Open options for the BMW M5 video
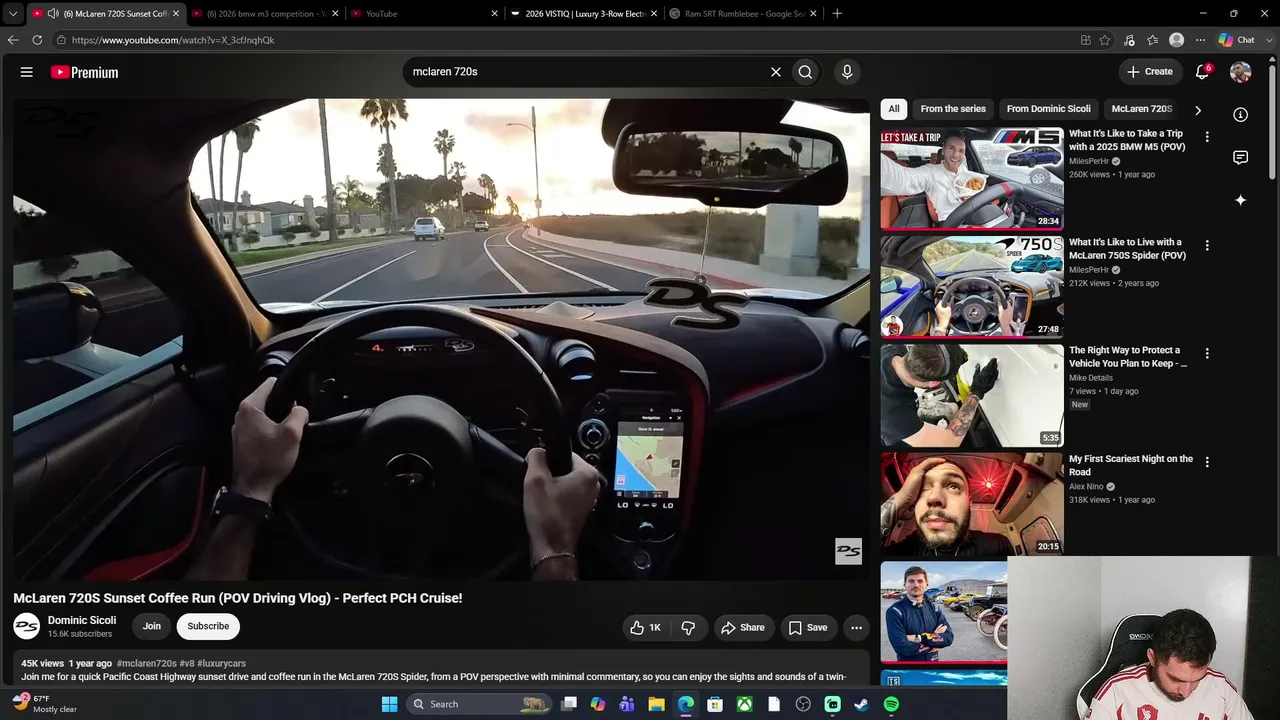Viewport: 1280px width, 720px height. tap(1207, 137)
